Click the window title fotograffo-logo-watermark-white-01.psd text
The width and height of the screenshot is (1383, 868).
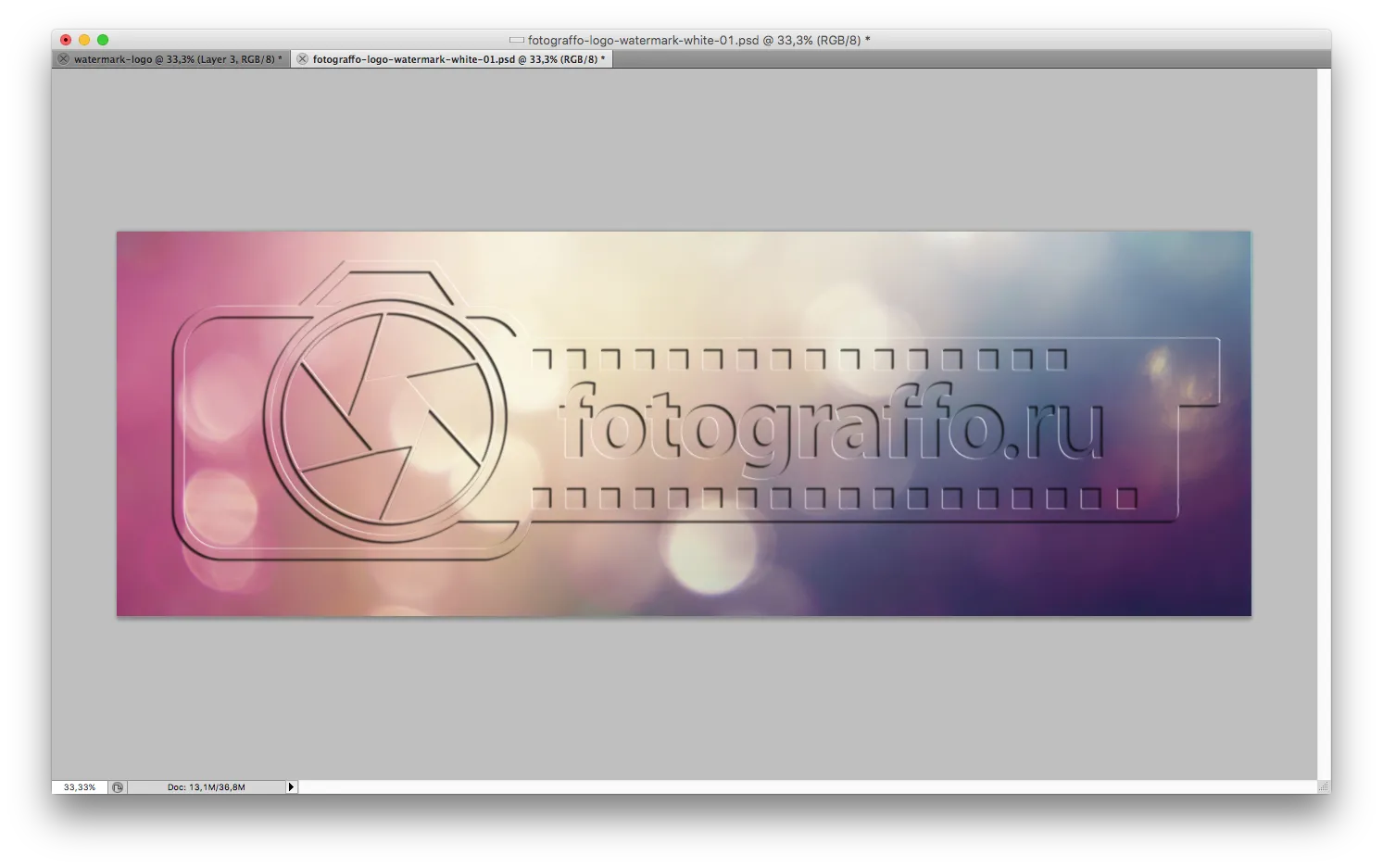tap(698, 40)
